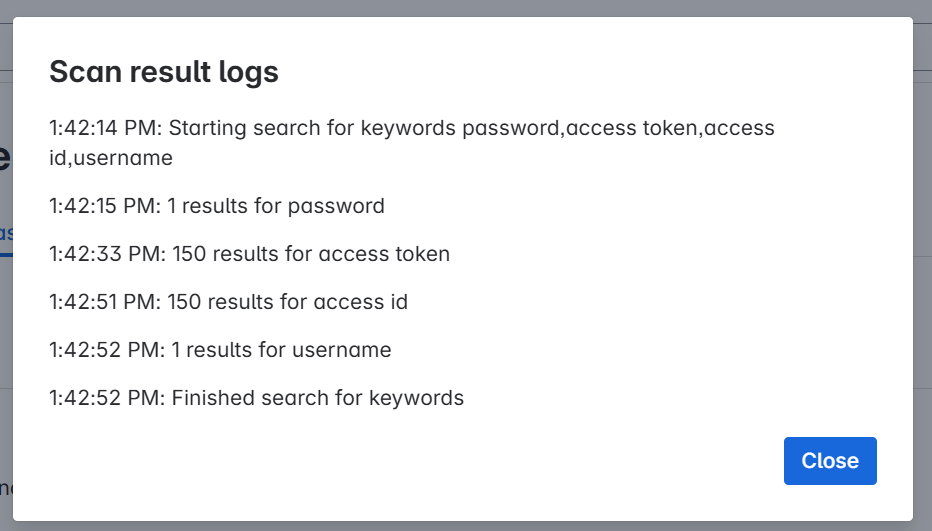The image size is (932, 531).
Task: Click the timestamp before "1 results for username"
Action: tap(107, 350)
